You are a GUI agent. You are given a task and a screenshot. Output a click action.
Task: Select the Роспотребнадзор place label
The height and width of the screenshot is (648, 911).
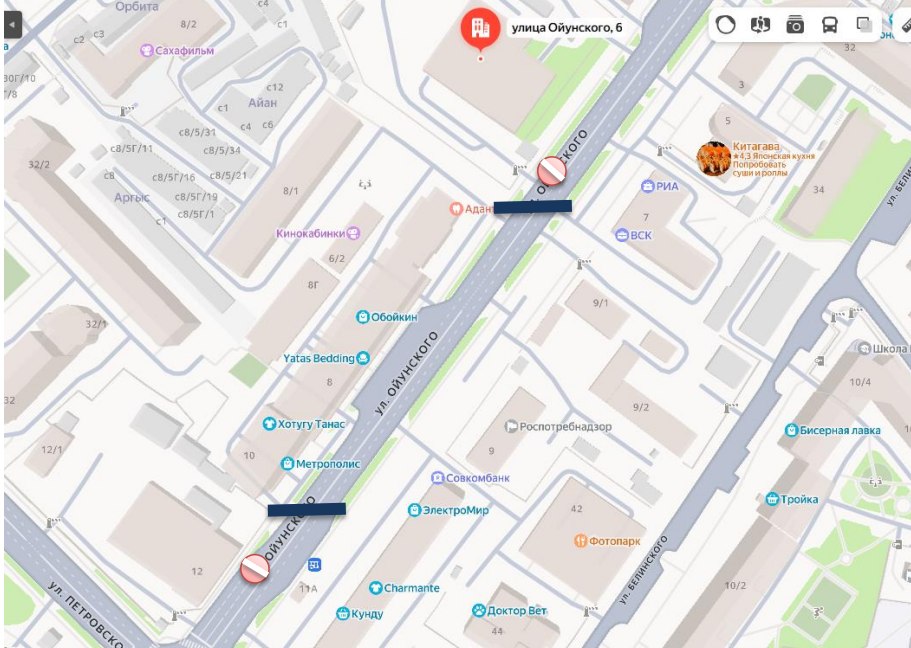[558, 427]
